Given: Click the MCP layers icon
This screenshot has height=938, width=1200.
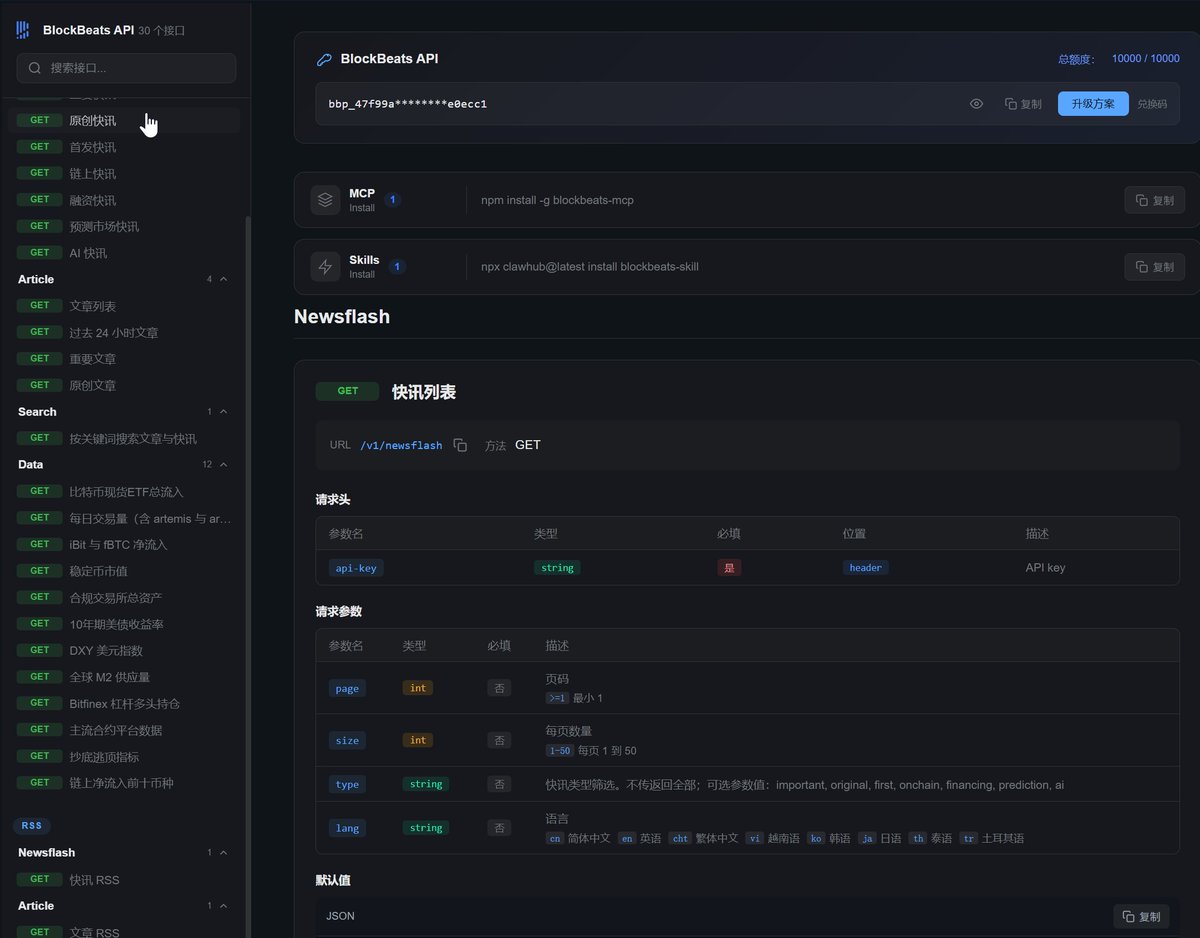Looking at the screenshot, I should 325,200.
